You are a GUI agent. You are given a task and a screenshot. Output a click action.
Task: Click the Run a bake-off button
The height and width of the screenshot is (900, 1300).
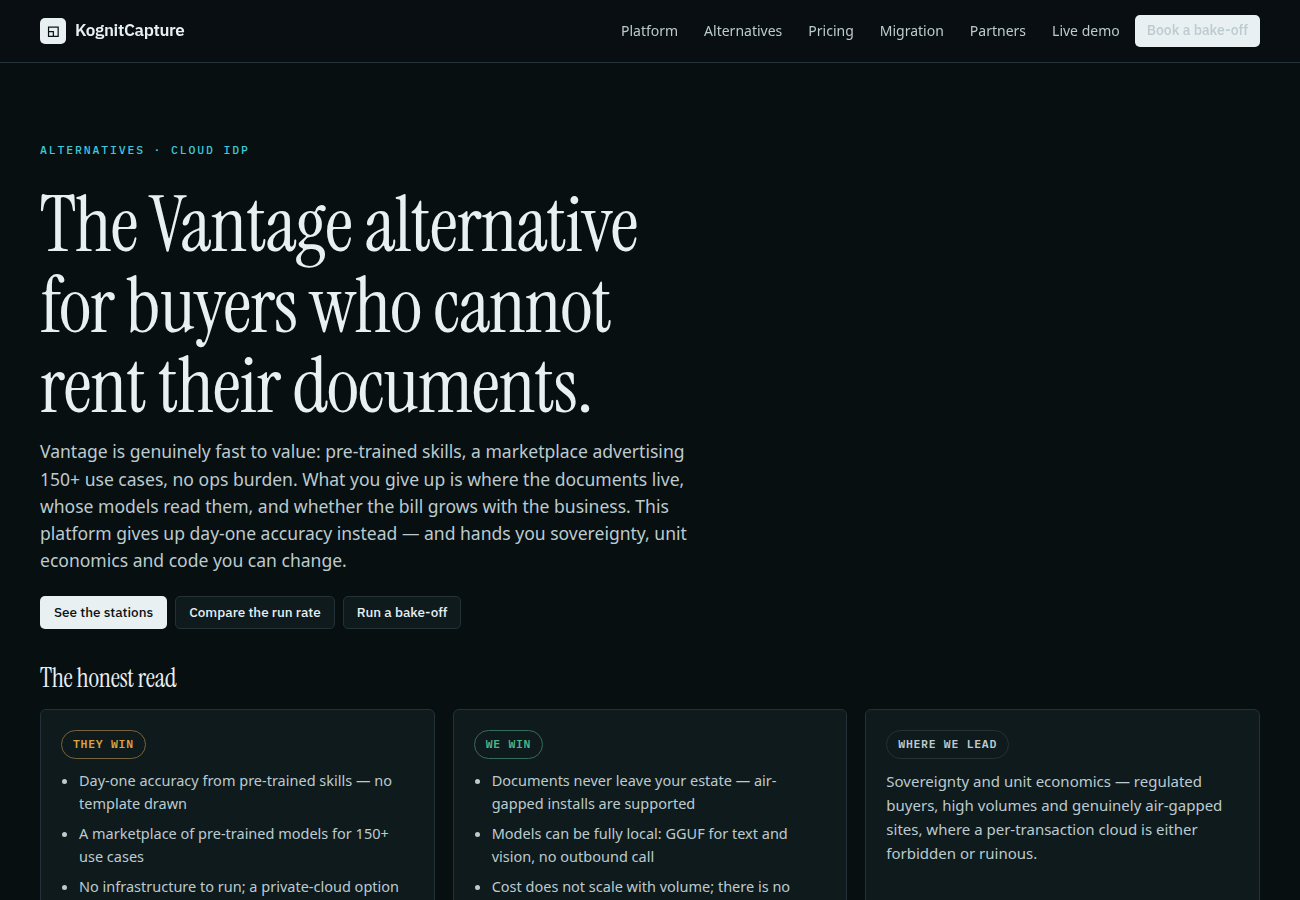coord(402,613)
